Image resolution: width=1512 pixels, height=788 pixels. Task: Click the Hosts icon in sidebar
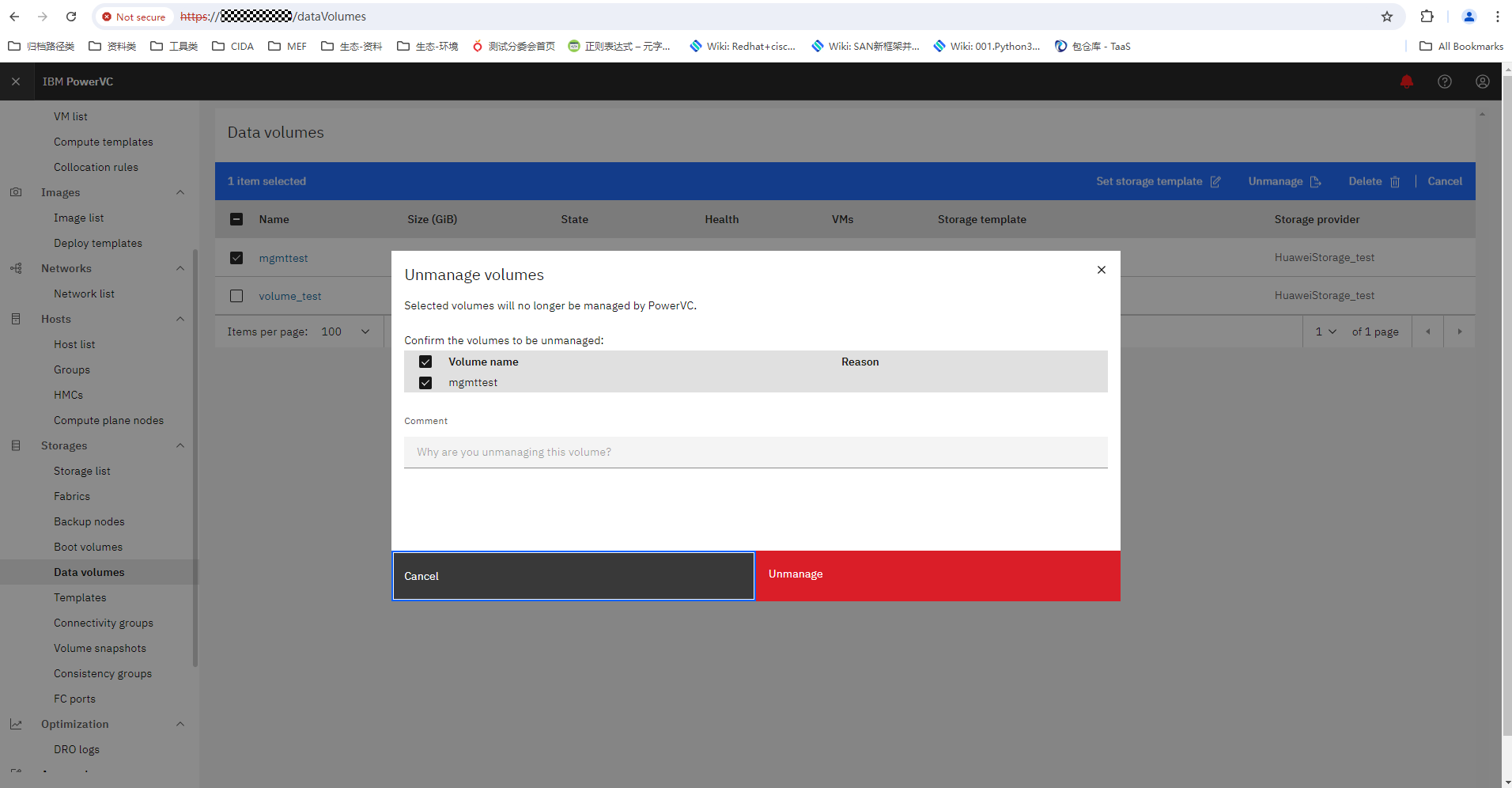point(16,319)
